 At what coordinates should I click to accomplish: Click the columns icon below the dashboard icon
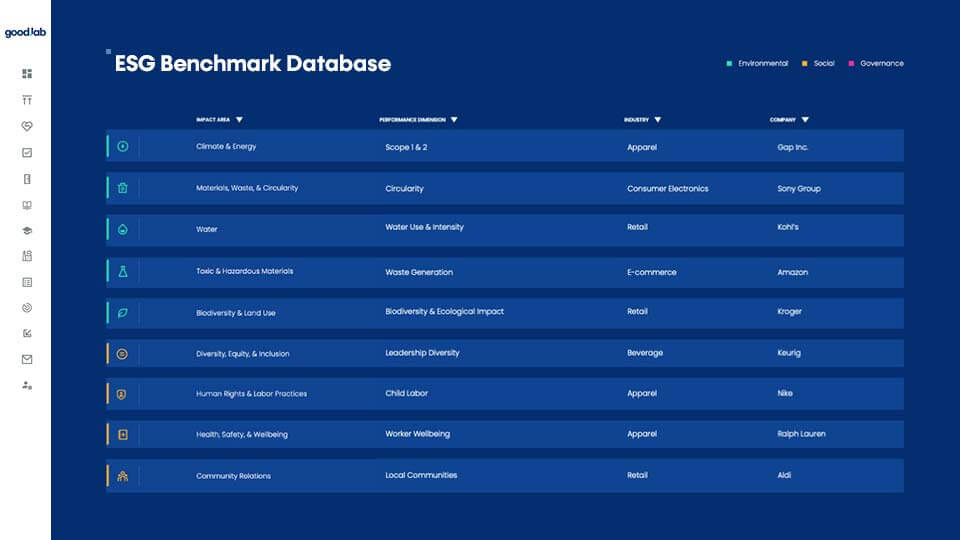point(27,100)
